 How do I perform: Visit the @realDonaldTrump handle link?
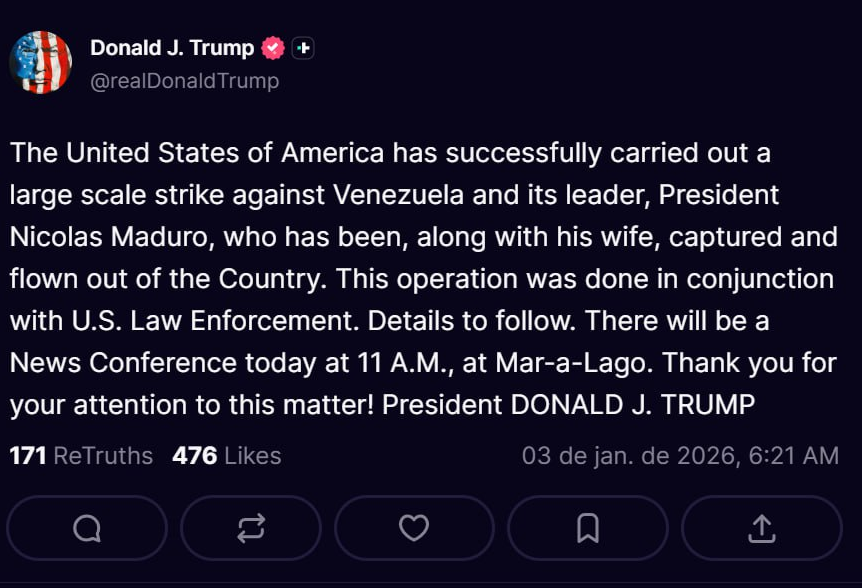184,81
